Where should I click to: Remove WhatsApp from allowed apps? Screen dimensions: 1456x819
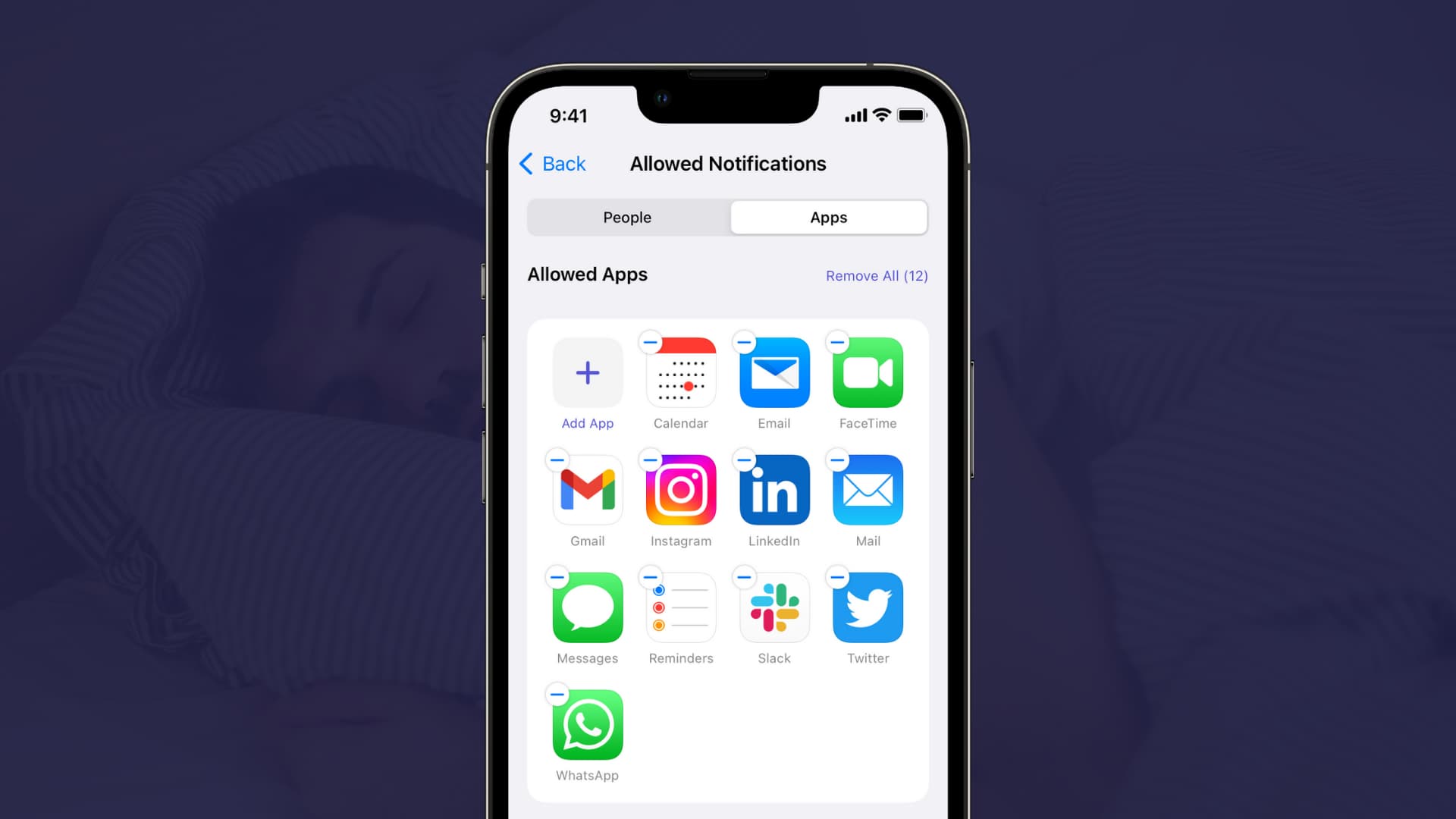tap(557, 694)
